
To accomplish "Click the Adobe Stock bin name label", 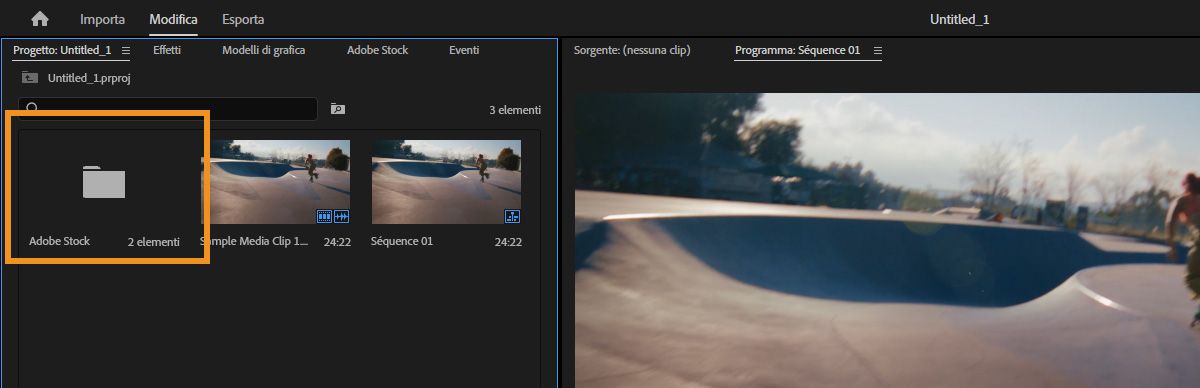I will [x=59, y=241].
